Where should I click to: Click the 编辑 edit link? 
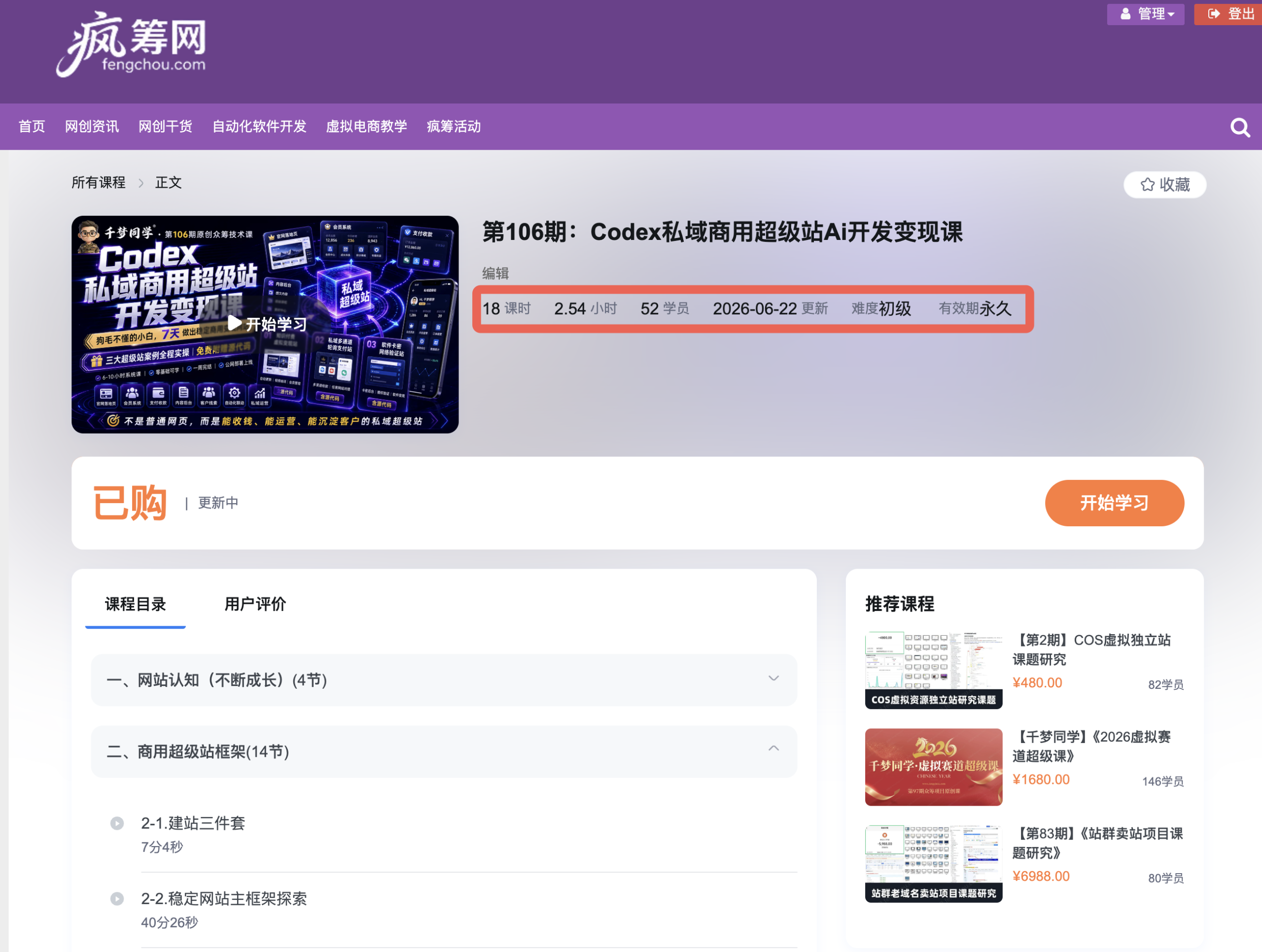point(495,273)
